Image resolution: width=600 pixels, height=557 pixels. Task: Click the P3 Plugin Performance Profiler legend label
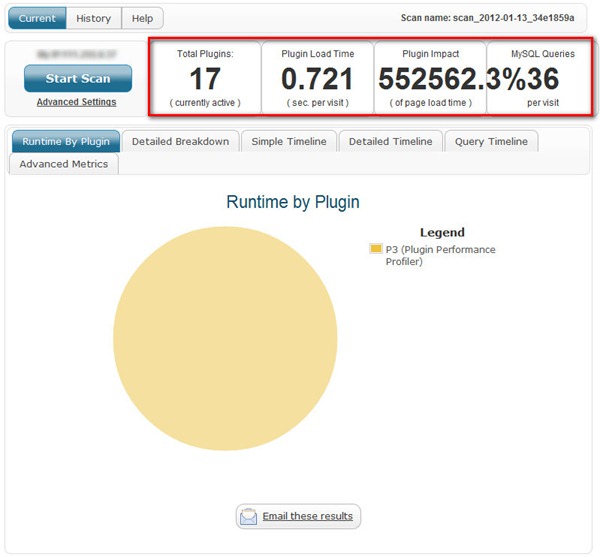click(440, 255)
